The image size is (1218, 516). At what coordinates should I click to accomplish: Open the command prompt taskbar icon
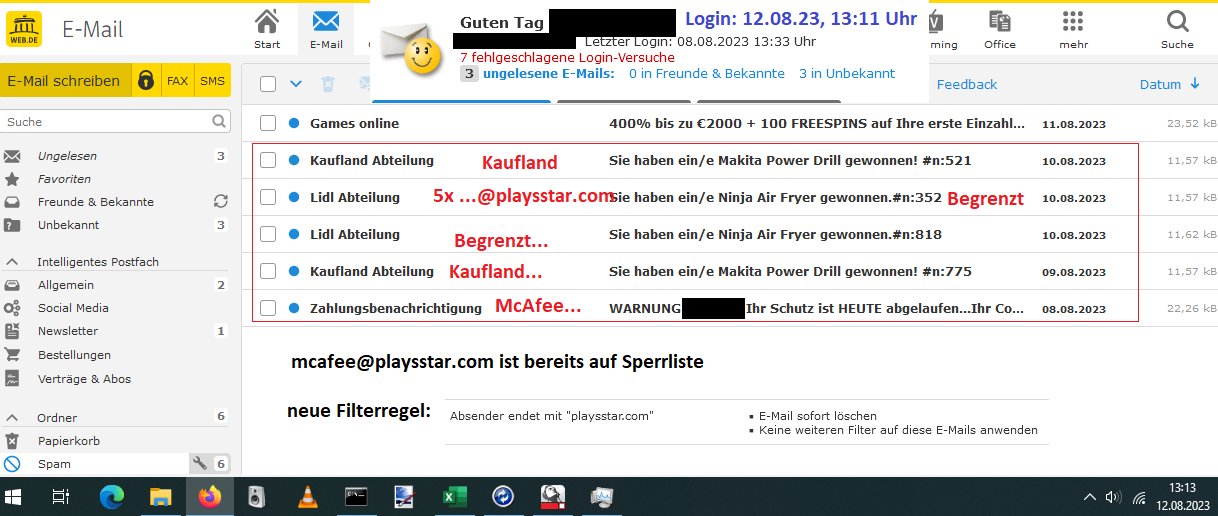click(x=357, y=496)
